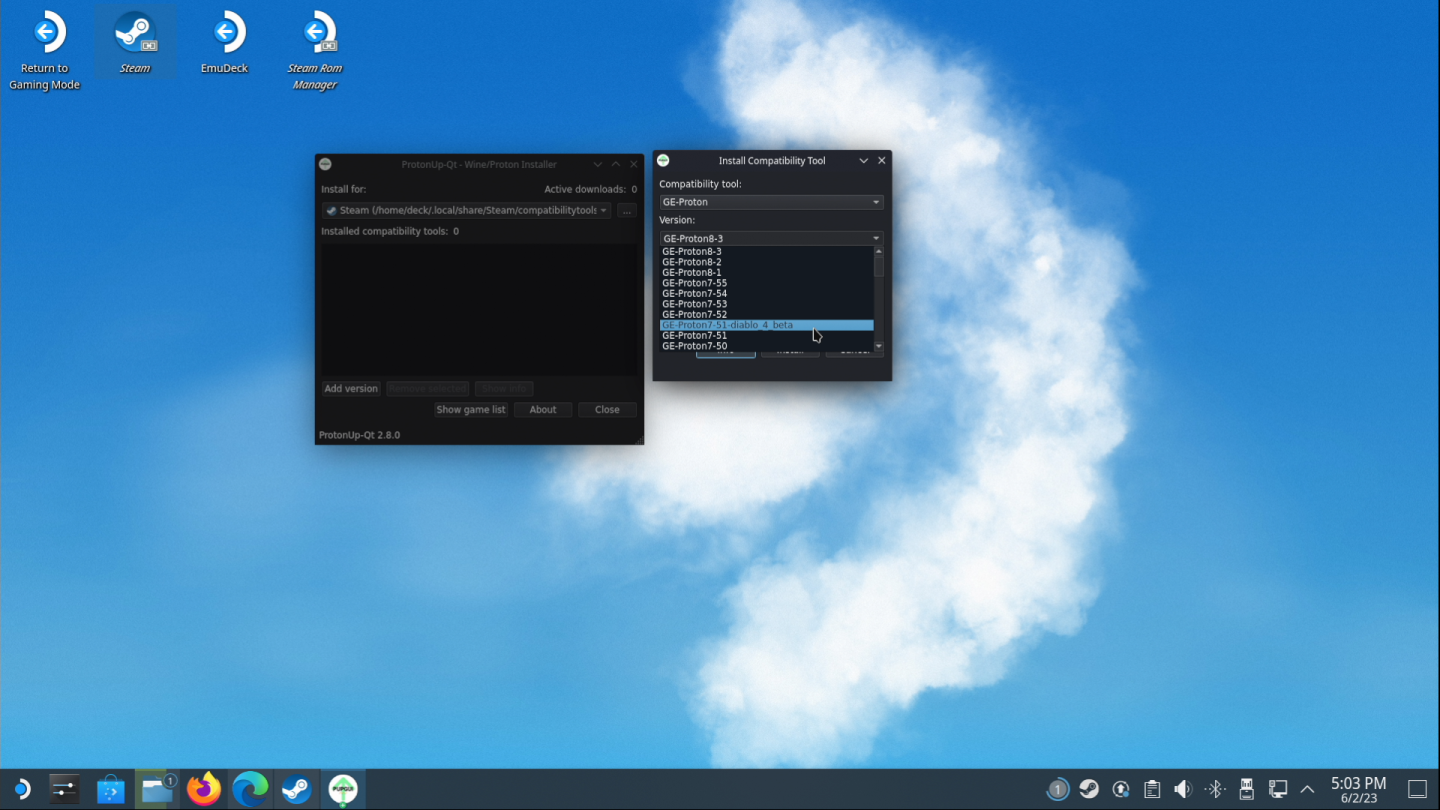Click Show game list button

coord(471,410)
